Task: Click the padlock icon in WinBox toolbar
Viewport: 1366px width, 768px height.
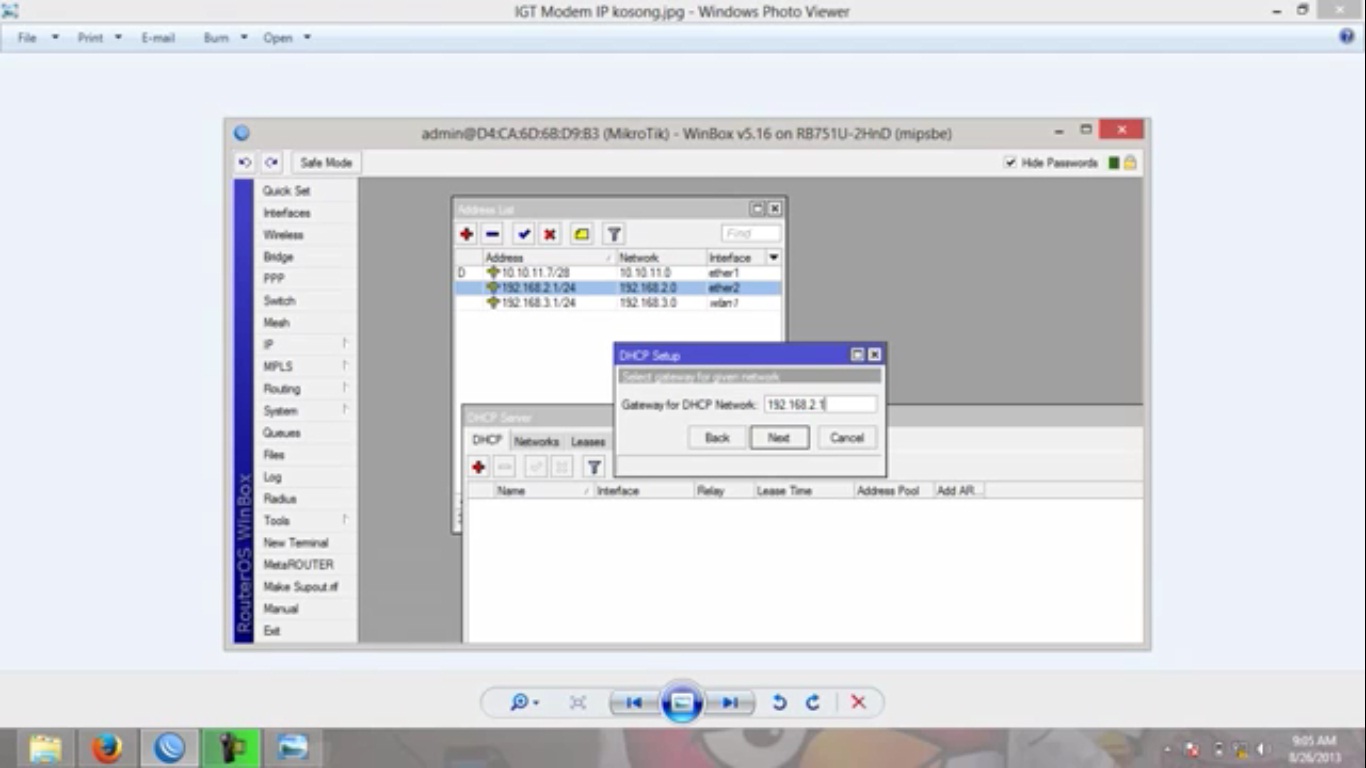Action: click(1130, 162)
